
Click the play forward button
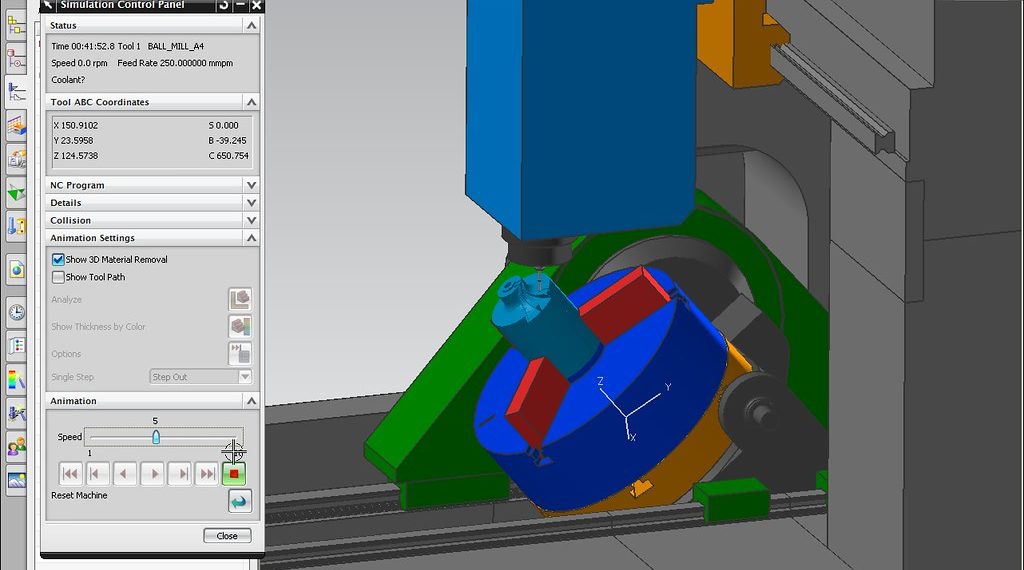[x=152, y=474]
